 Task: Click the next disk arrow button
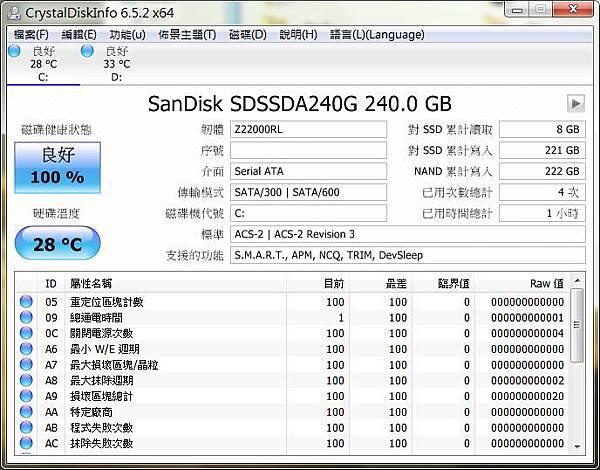pos(576,103)
